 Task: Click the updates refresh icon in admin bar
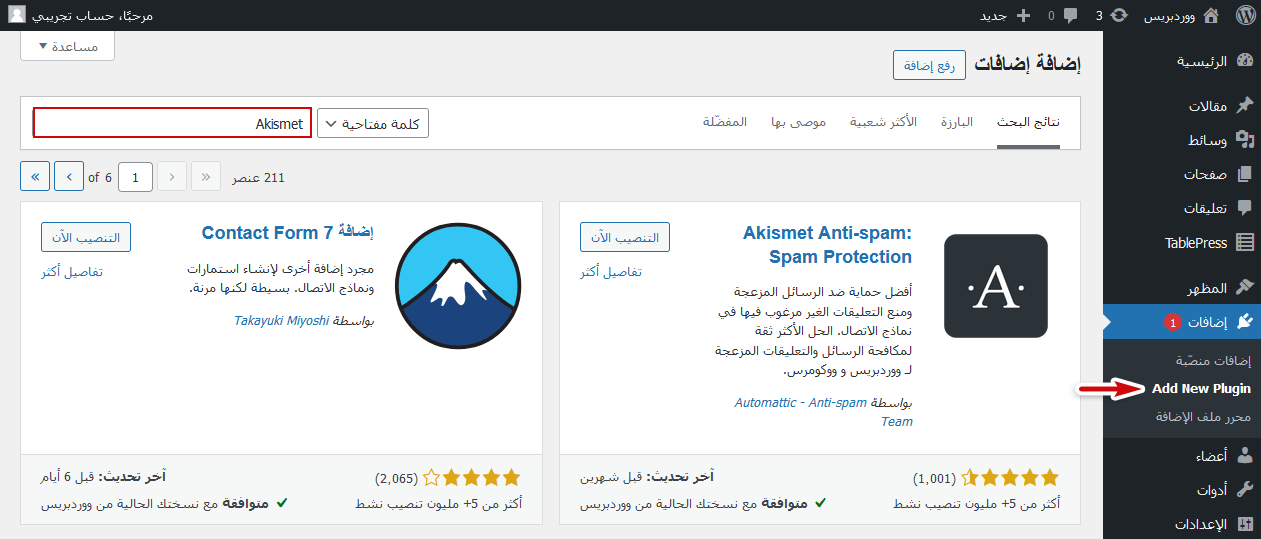point(1120,15)
